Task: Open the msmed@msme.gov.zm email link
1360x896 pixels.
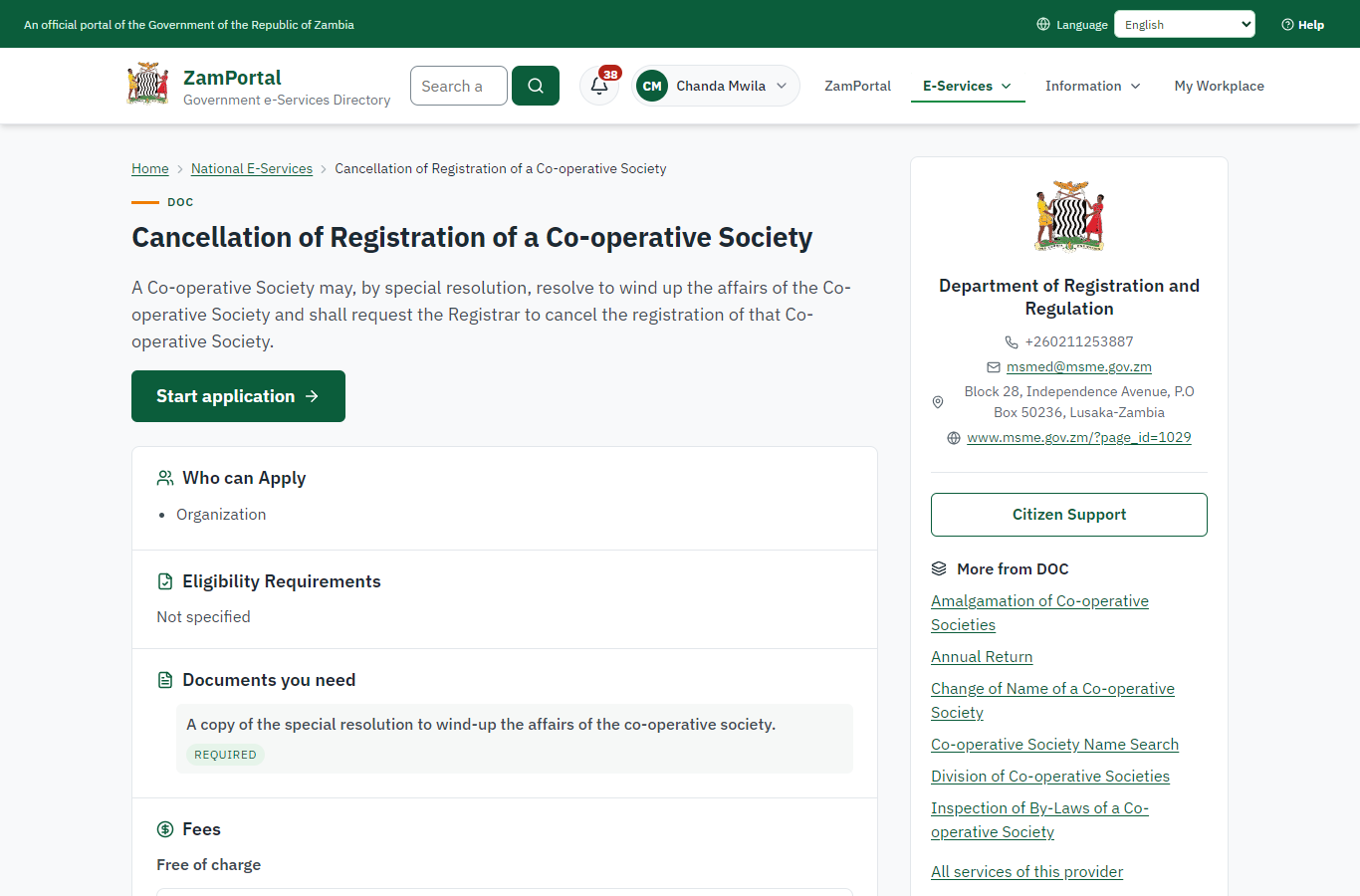Action: 1079,366
